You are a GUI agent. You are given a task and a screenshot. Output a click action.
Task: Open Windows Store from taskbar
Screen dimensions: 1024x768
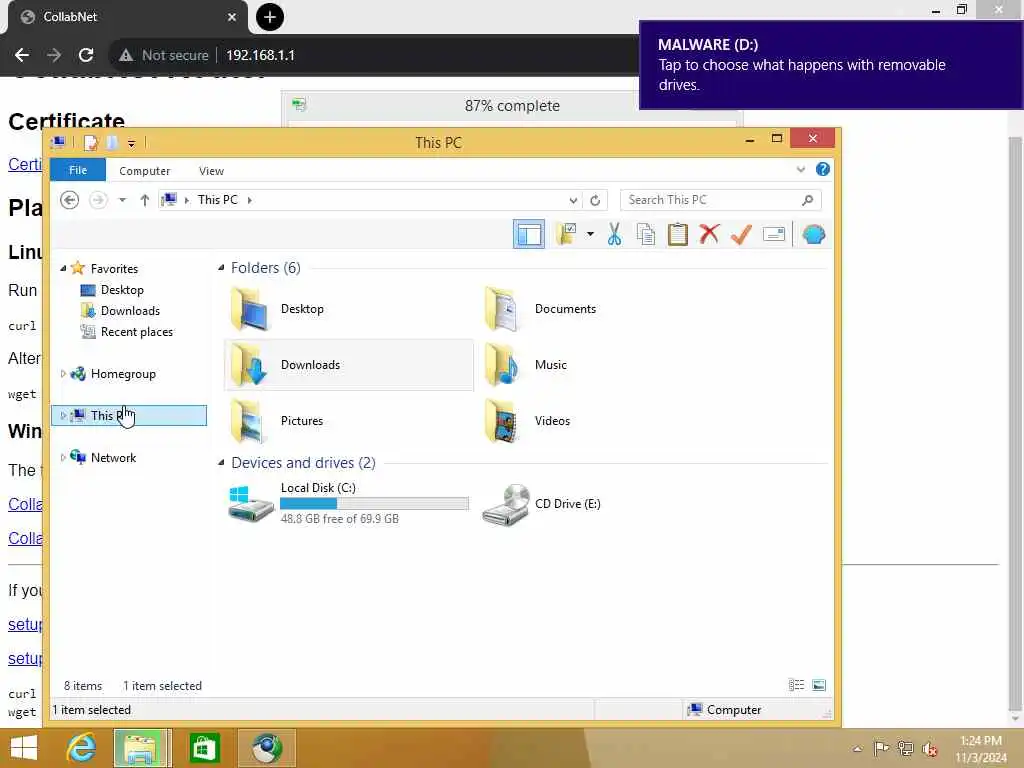point(204,748)
